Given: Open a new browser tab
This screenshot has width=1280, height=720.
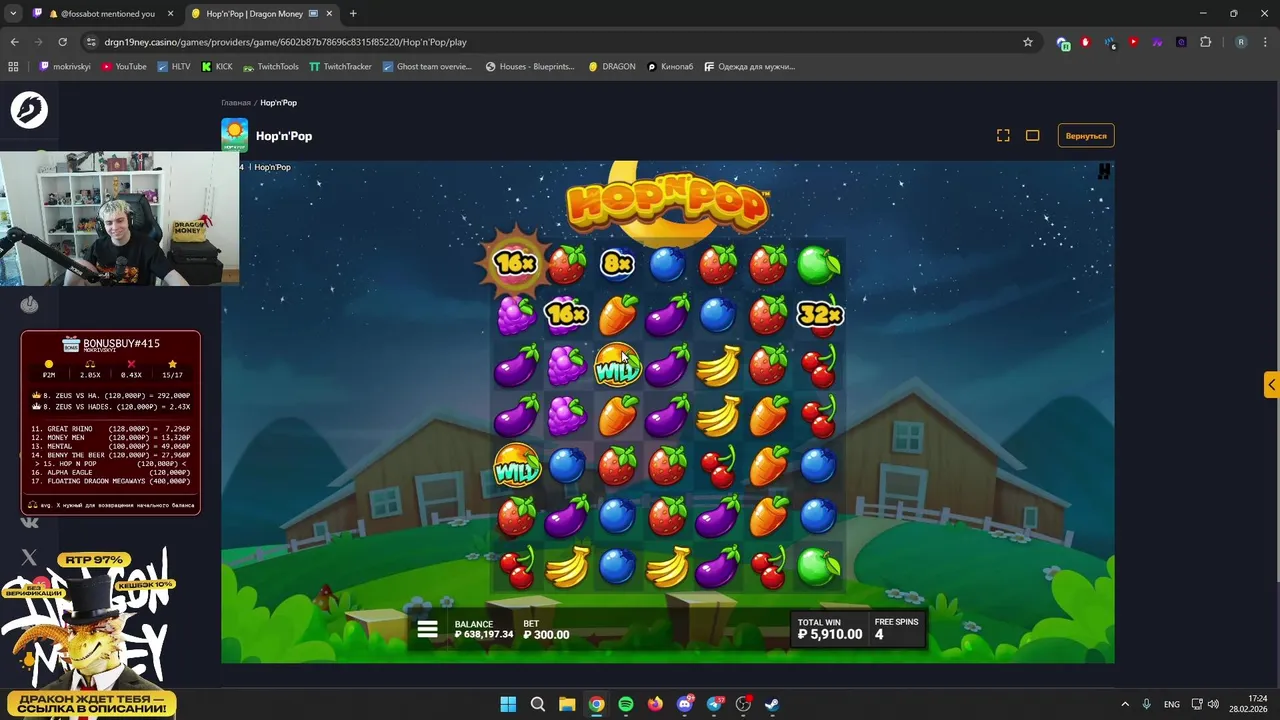Looking at the screenshot, I should tap(353, 14).
